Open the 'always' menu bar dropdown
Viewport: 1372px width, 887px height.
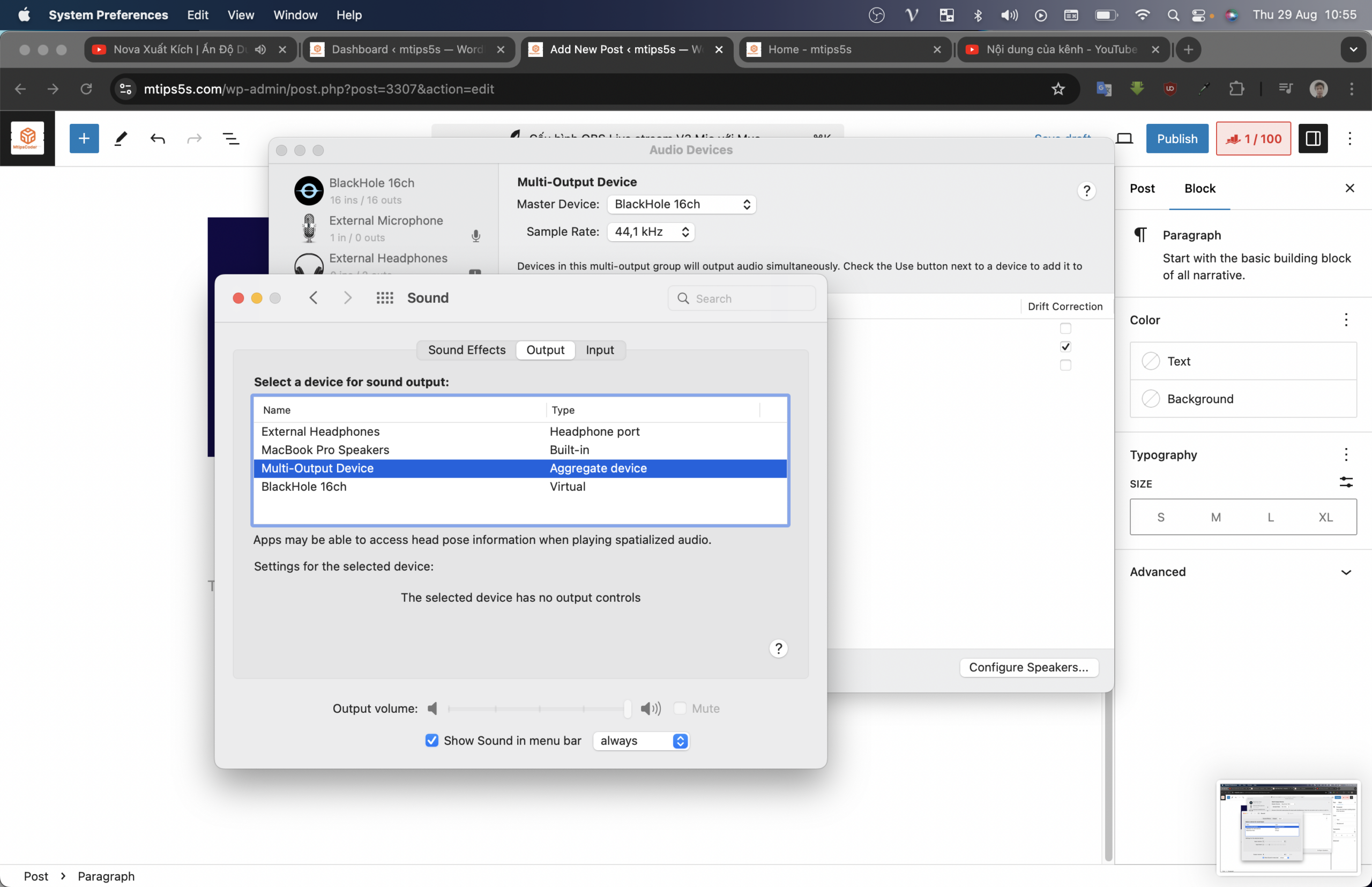[640, 741]
